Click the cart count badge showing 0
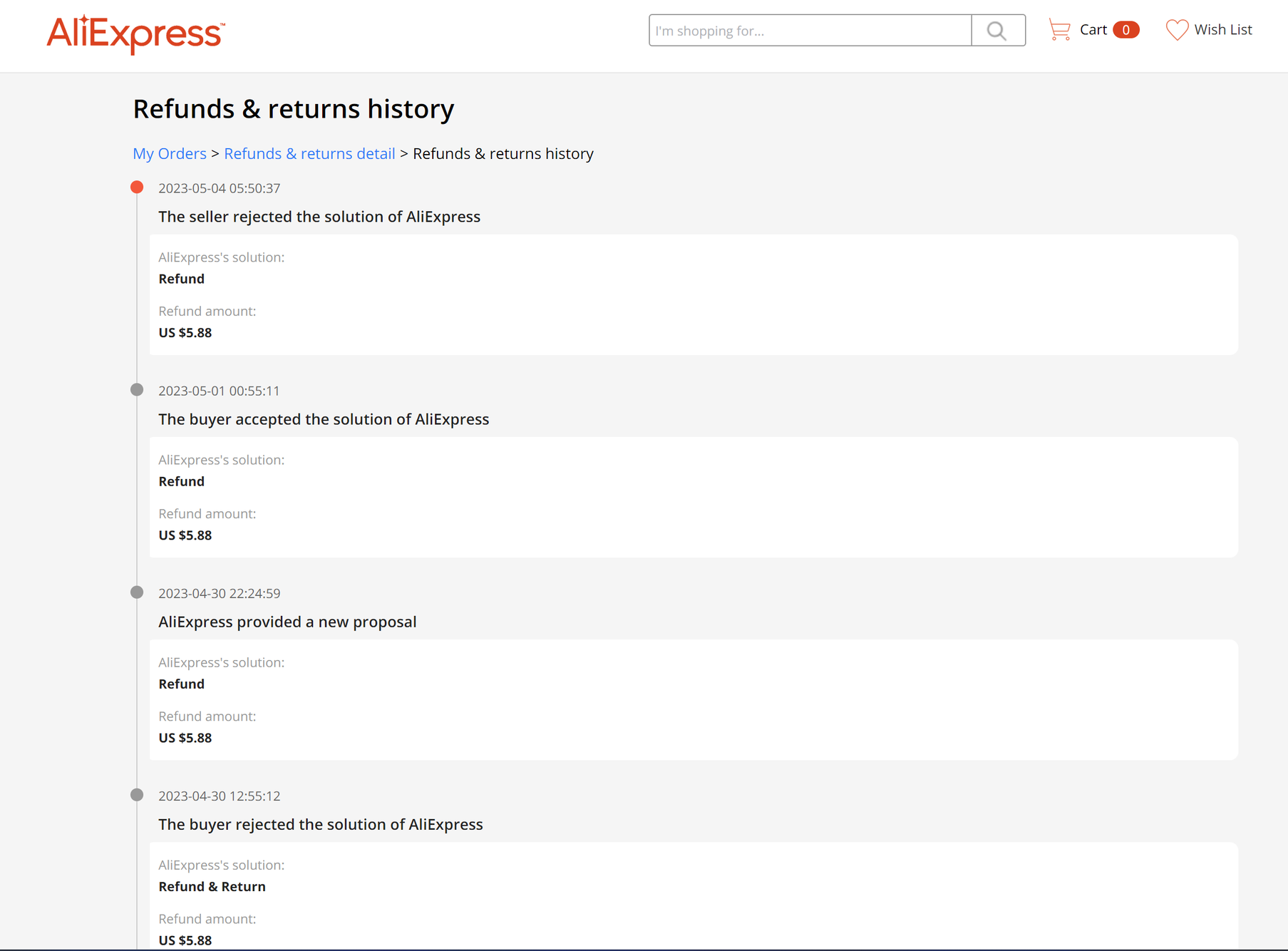Viewport: 1288px width, 951px height. [x=1125, y=30]
